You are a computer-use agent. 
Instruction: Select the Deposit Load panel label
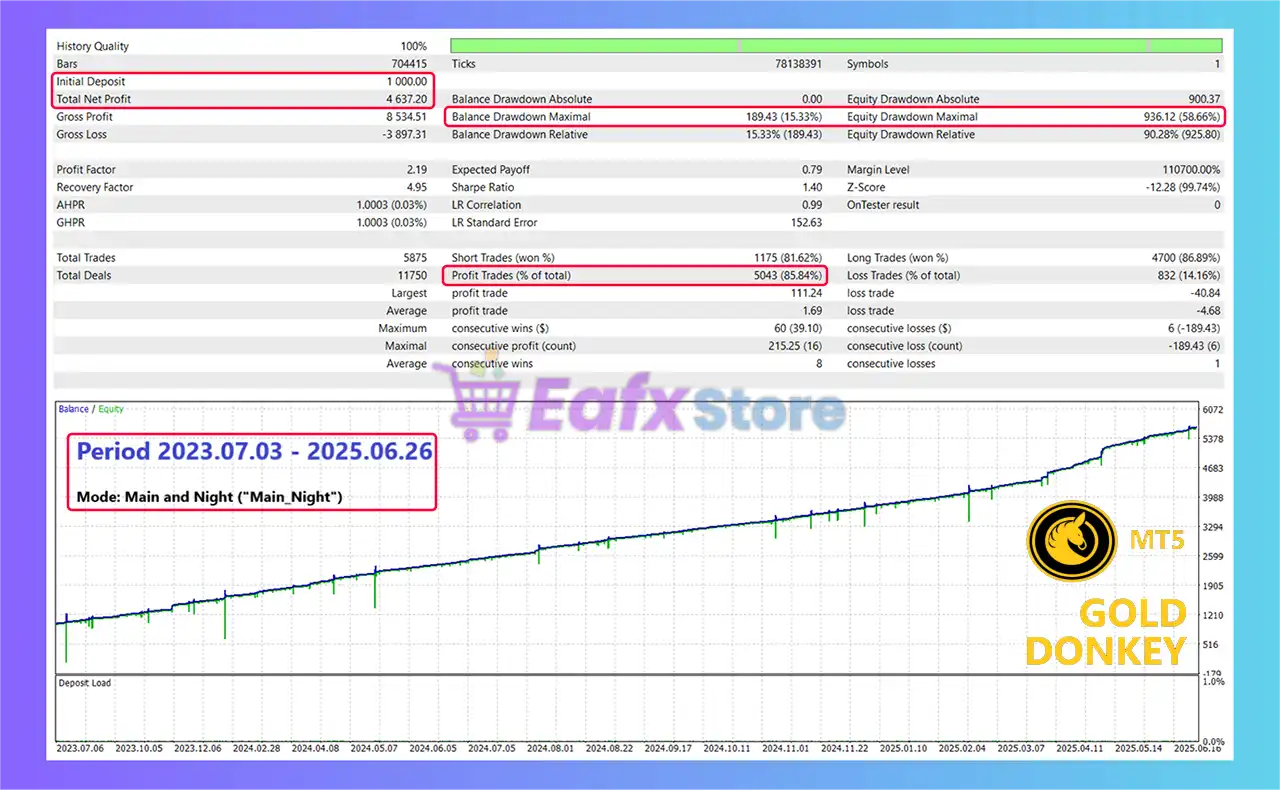coord(85,683)
